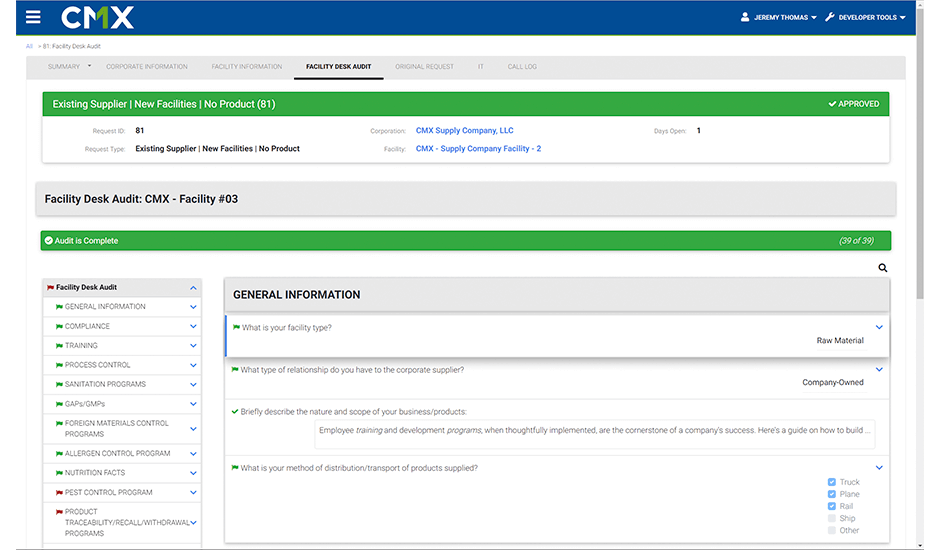The width and height of the screenshot is (940, 550).
Task: Click the Raw Material answer value
Action: 840,340
